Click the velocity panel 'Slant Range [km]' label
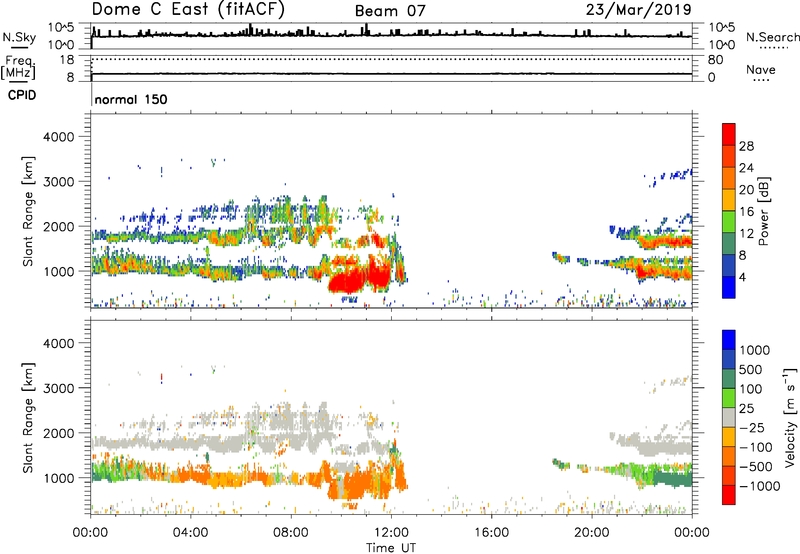Image resolution: width=800 pixels, height=554 pixels. click(28, 418)
